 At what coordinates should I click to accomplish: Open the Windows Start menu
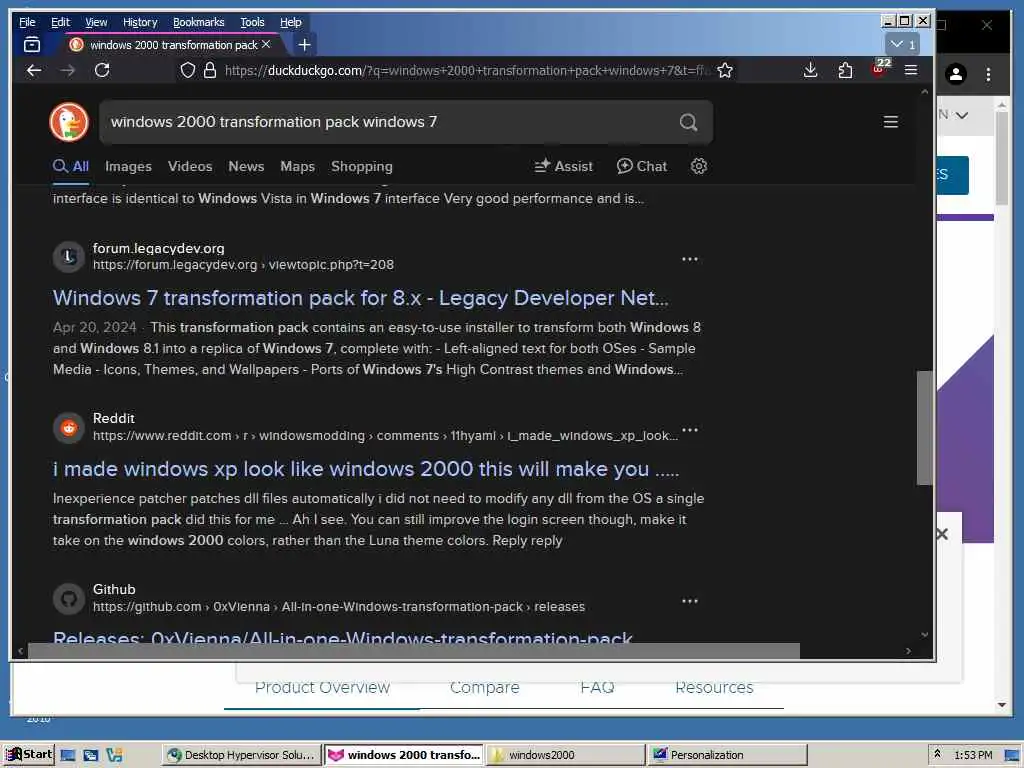tap(28, 754)
